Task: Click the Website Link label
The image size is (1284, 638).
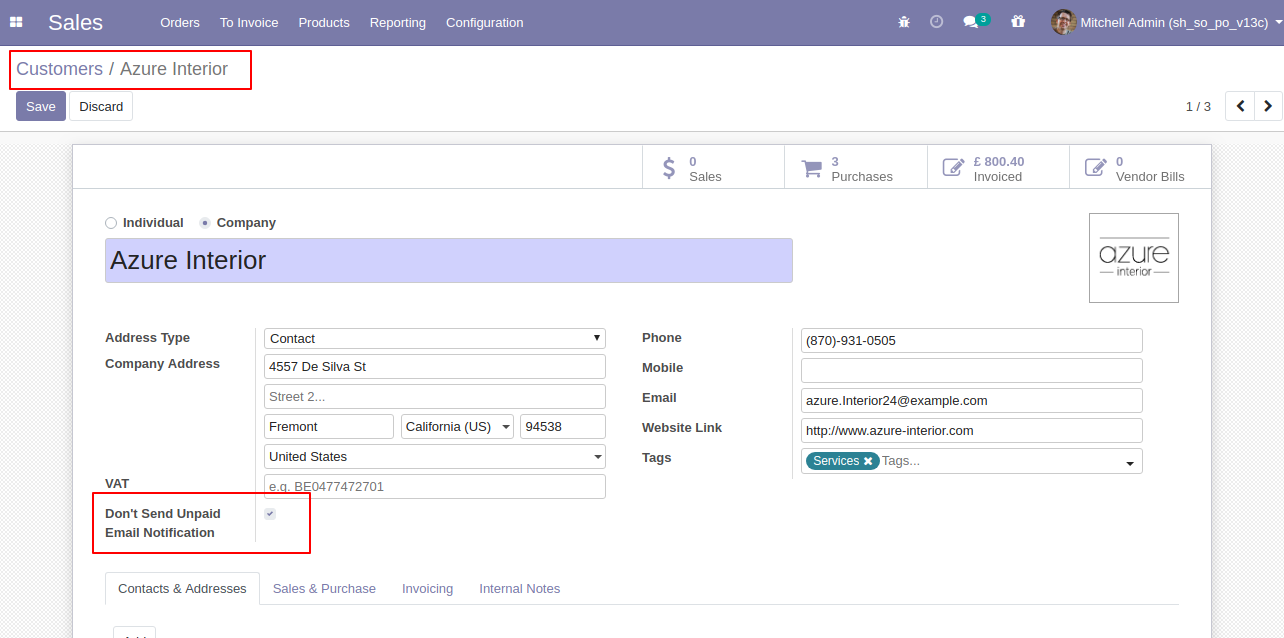Action: pyautogui.click(x=682, y=428)
